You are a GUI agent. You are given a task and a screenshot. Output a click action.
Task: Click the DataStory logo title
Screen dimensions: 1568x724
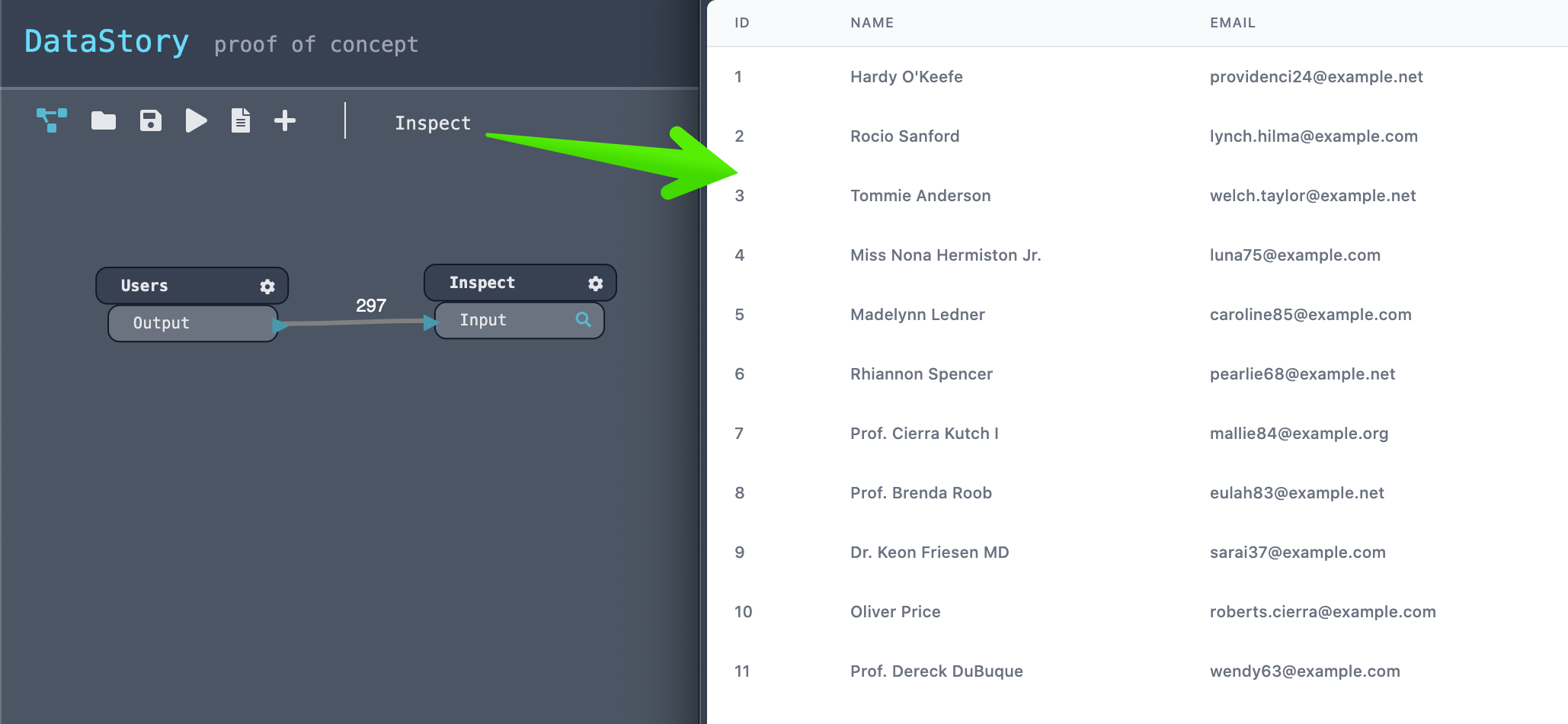point(107,41)
